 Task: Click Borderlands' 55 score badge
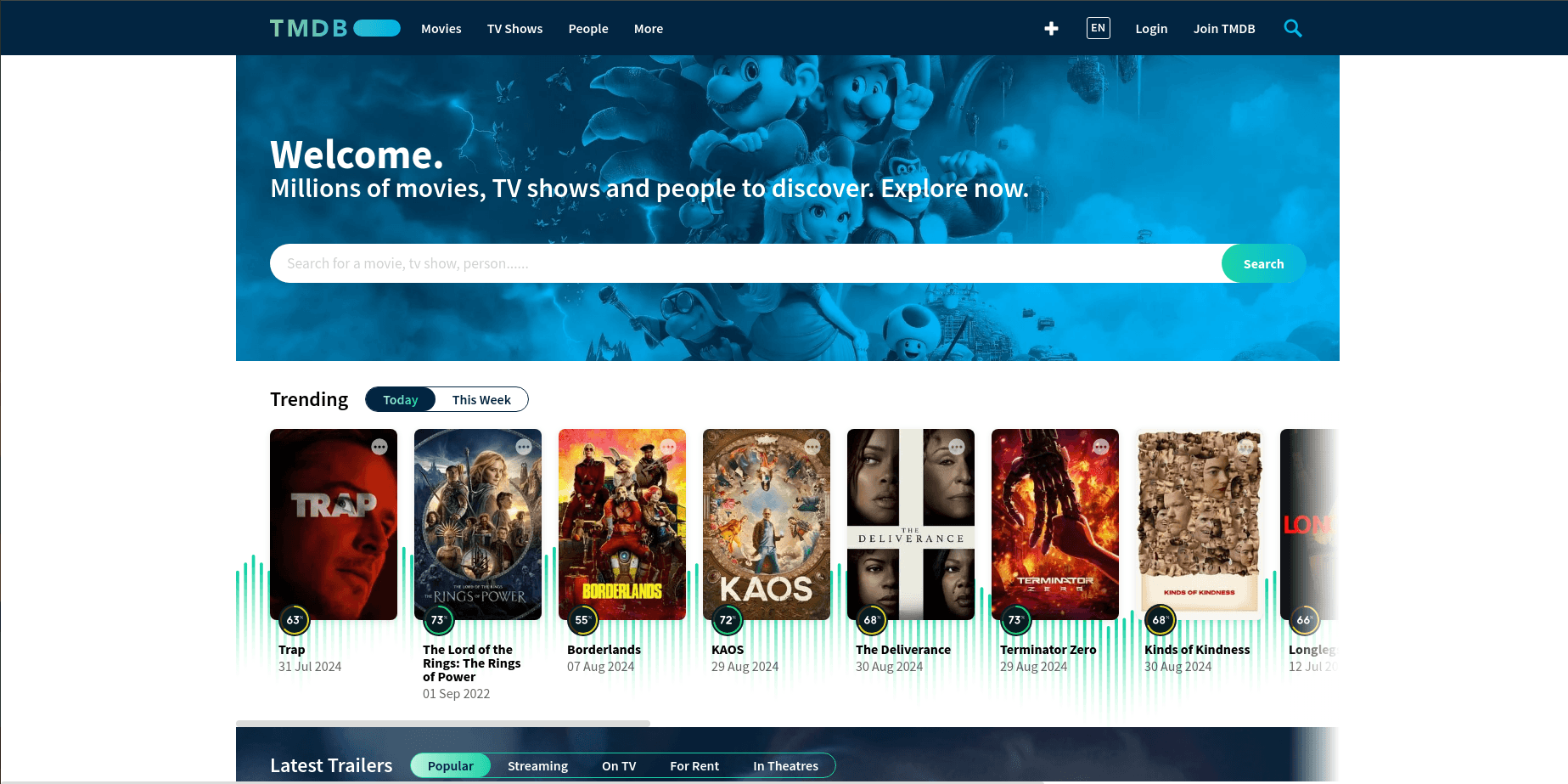(x=582, y=620)
